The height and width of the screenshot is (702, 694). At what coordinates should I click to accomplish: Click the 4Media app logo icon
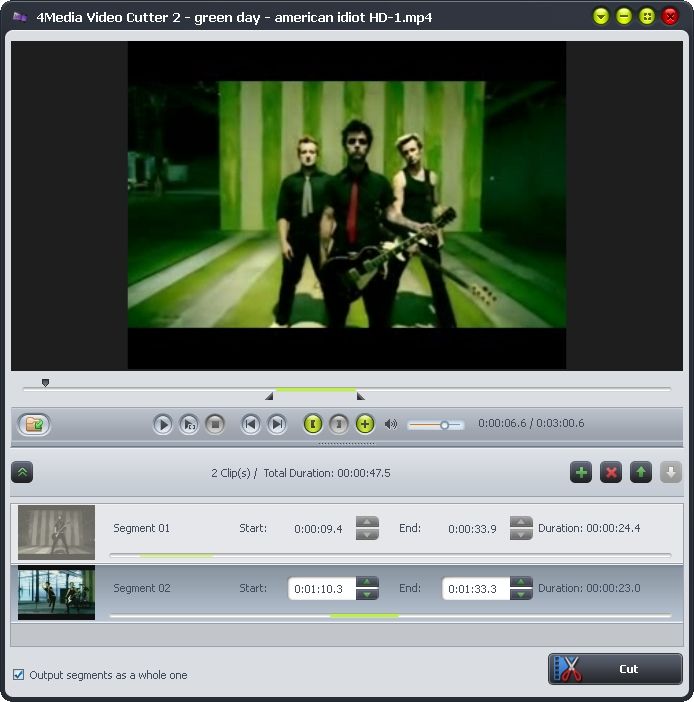pyautogui.click(x=20, y=17)
